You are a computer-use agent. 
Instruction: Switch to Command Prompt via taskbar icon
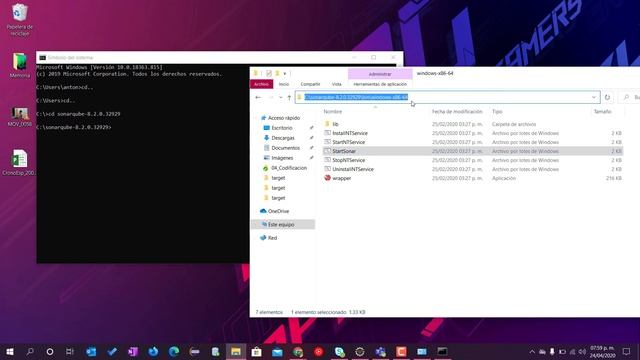(442, 351)
